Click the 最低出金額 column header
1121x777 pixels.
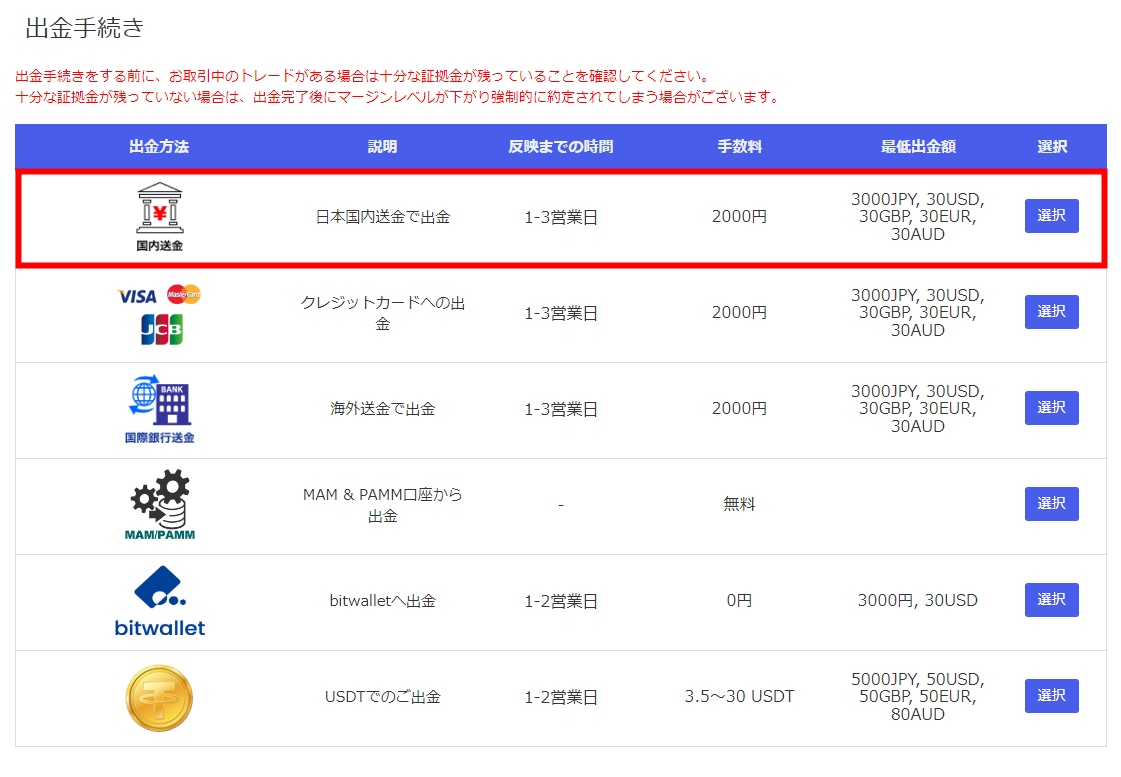[x=918, y=147]
